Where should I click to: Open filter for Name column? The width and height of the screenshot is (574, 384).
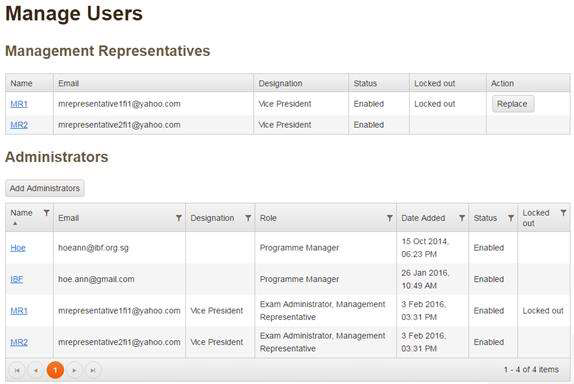pyautogui.click(x=46, y=213)
